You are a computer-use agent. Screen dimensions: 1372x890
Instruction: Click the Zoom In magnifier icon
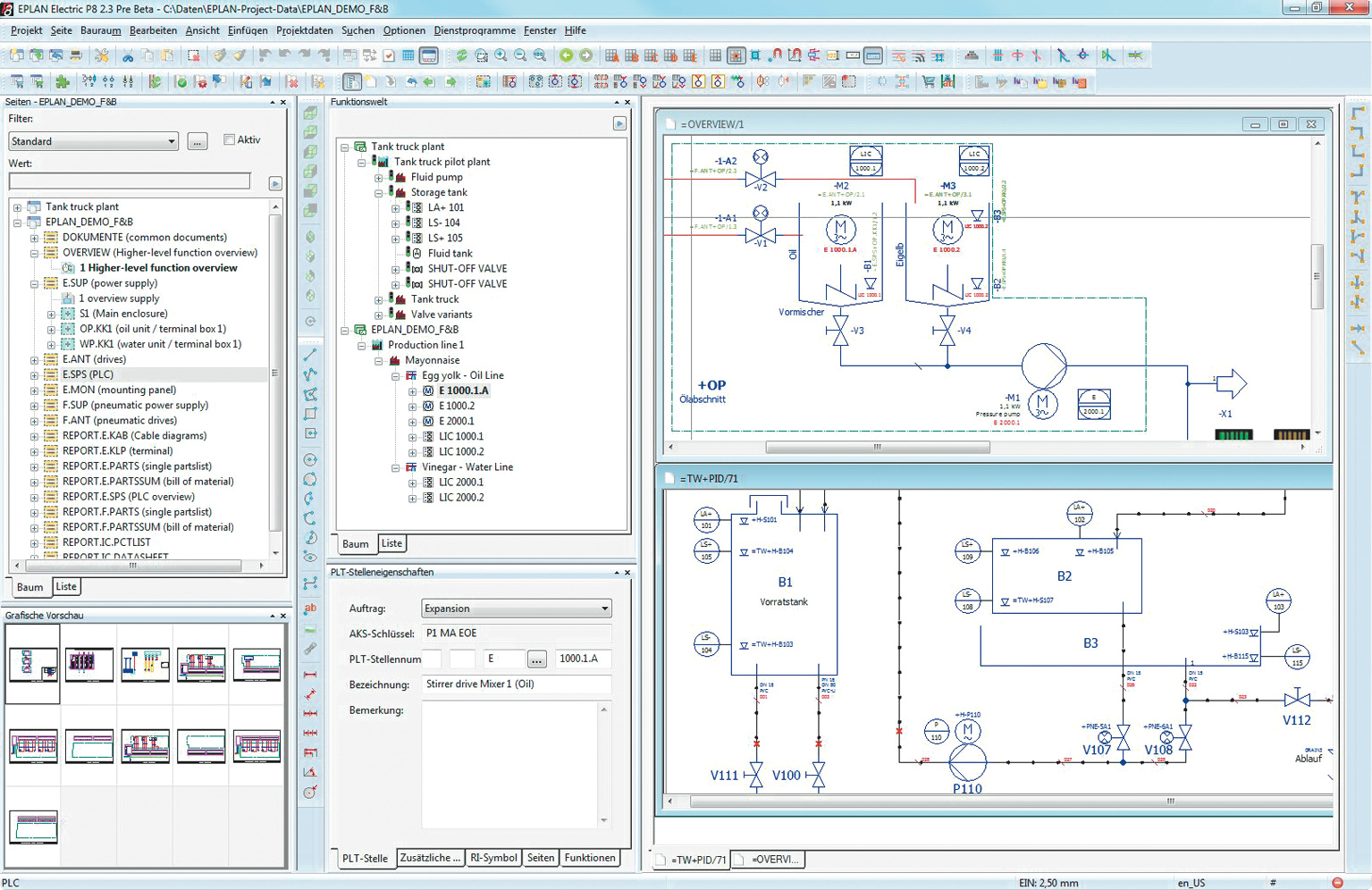click(501, 55)
